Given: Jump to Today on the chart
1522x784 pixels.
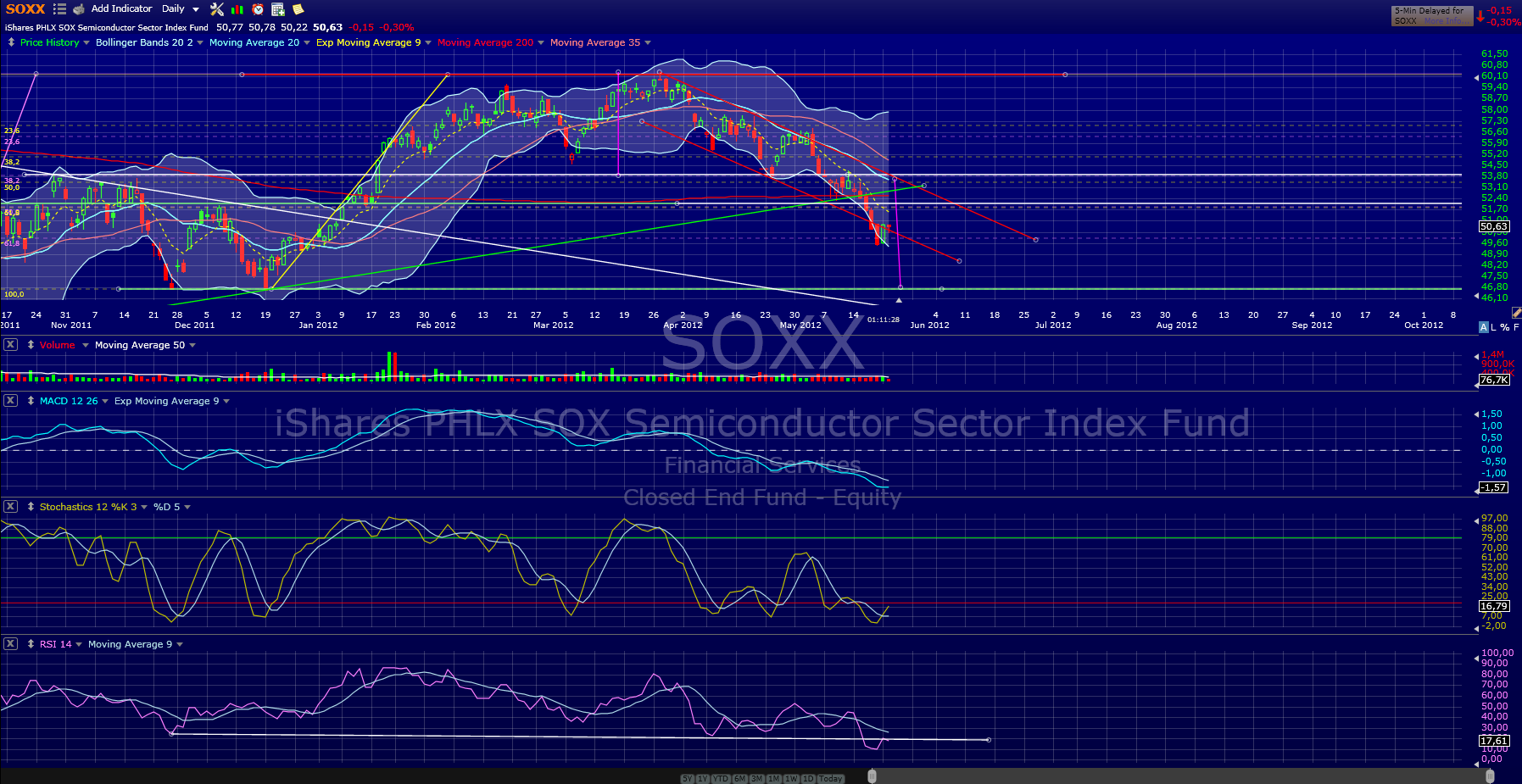Looking at the screenshot, I should (831, 779).
